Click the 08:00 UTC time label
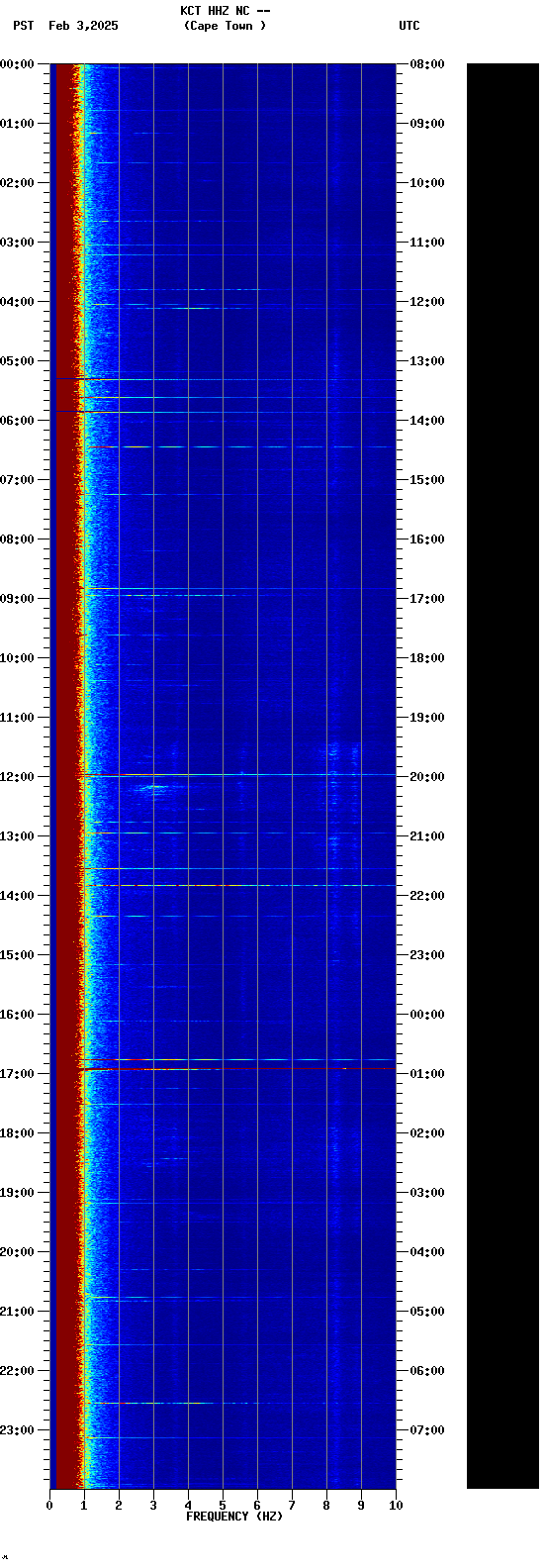The width and height of the screenshot is (546, 1568). pyautogui.click(x=427, y=64)
